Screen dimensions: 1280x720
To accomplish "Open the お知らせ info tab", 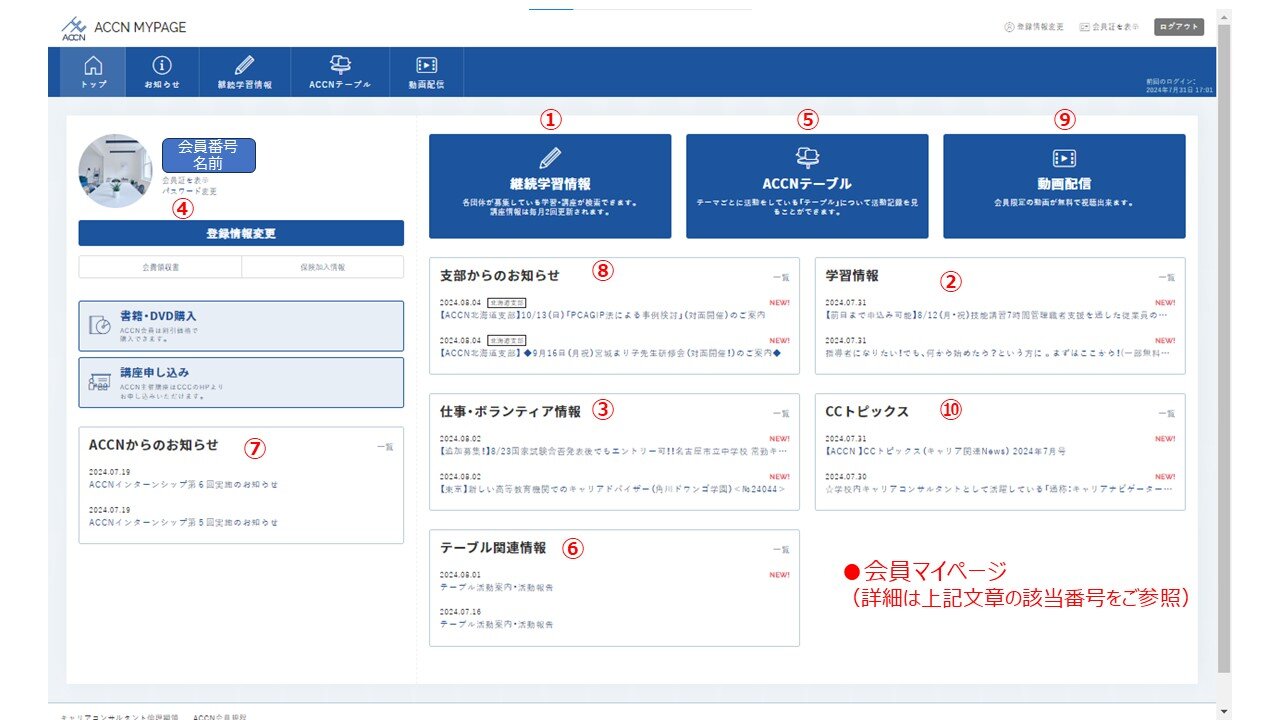I will point(162,72).
